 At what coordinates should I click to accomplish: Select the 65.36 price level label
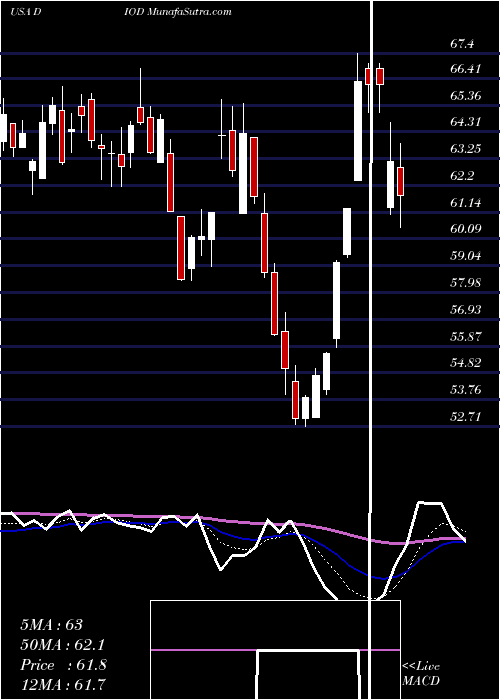tap(466, 96)
